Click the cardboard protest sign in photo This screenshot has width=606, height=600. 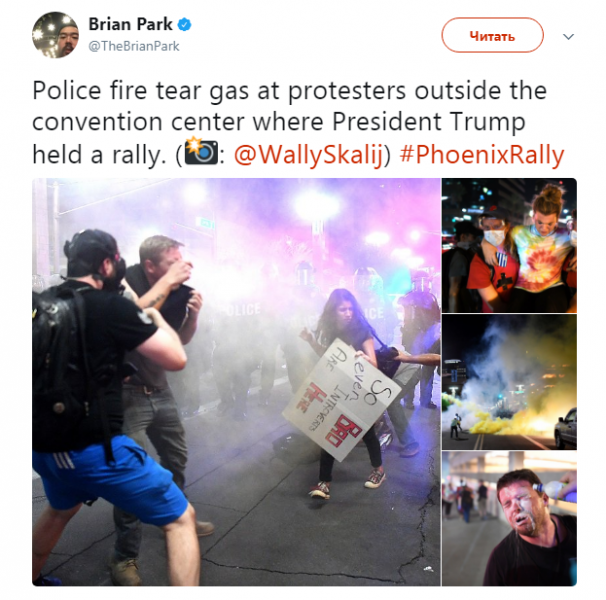pyautogui.click(x=342, y=400)
